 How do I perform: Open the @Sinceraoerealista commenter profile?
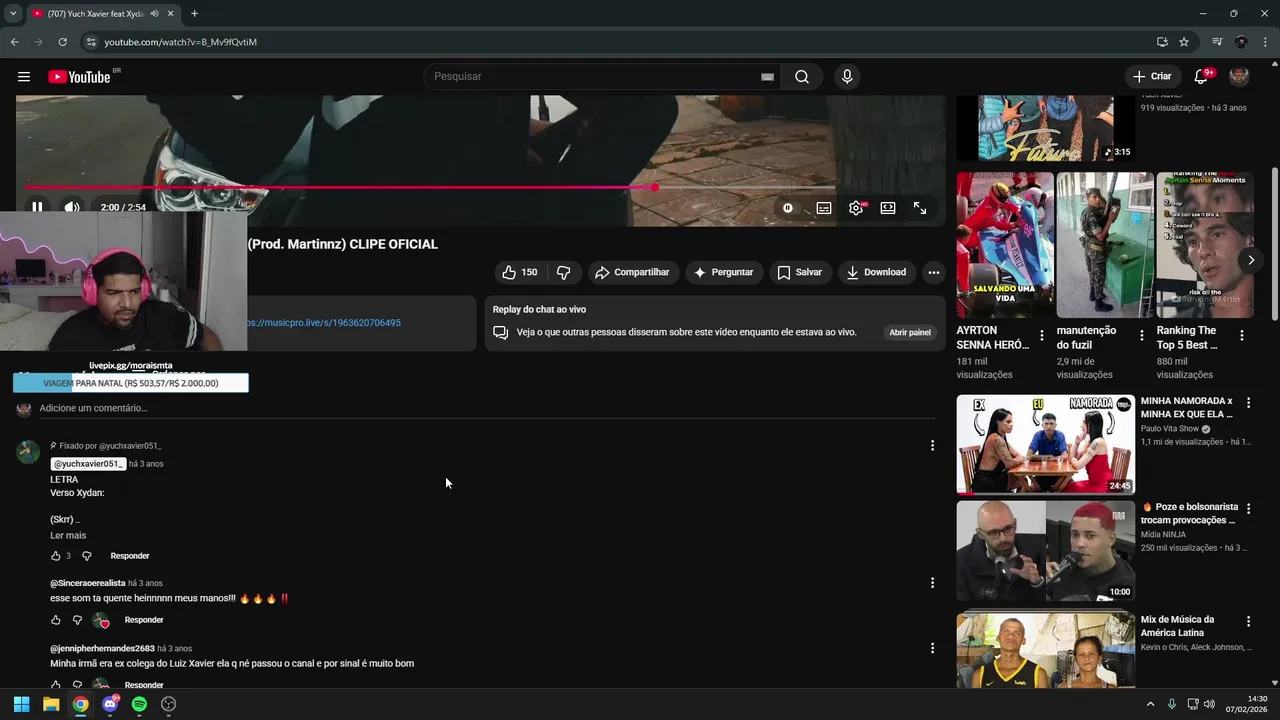[88, 583]
